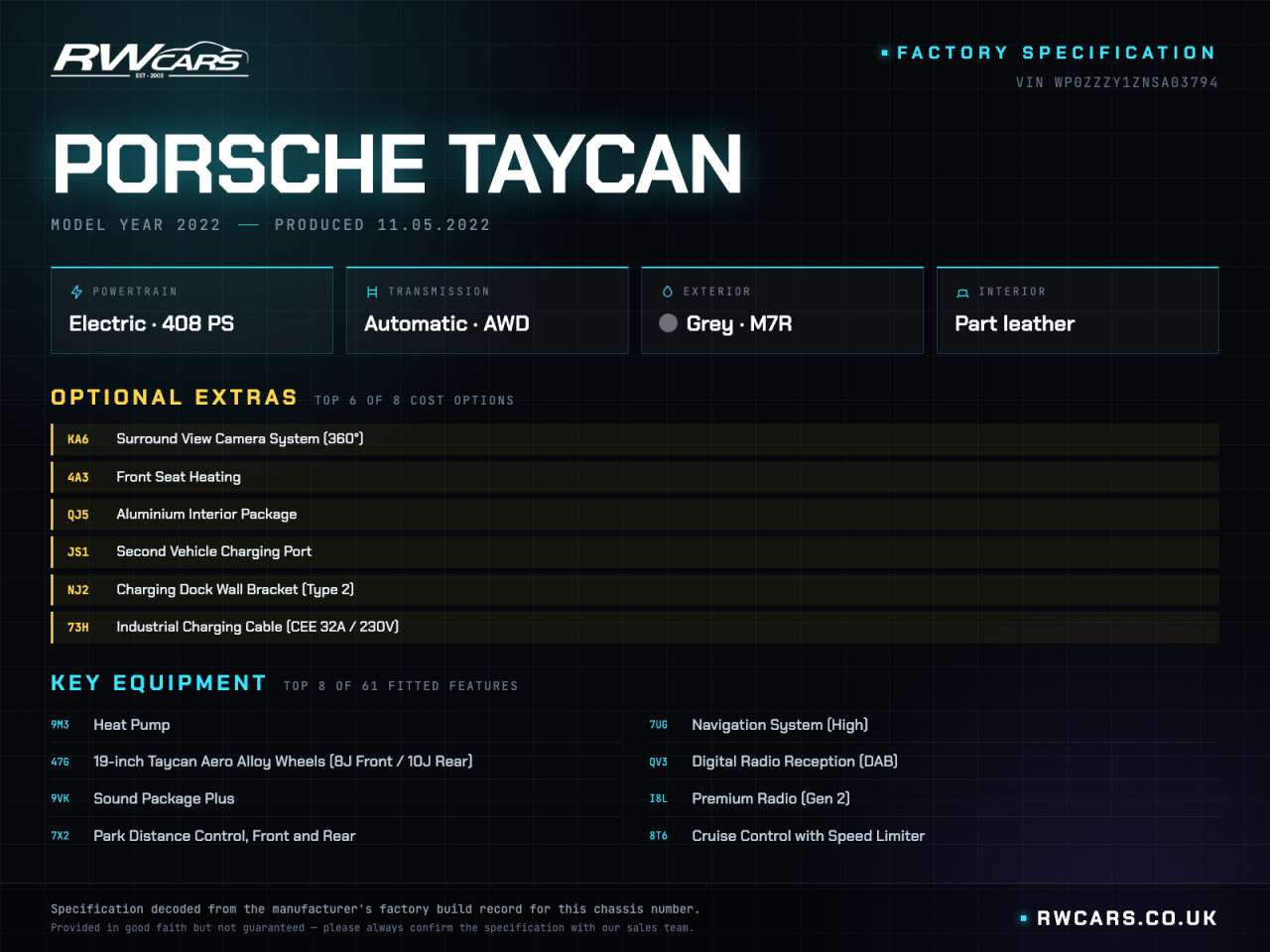Viewport: 1270px width, 952px height.
Task: Click the Optional Extras heading
Action: pyautogui.click(x=175, y=398)
